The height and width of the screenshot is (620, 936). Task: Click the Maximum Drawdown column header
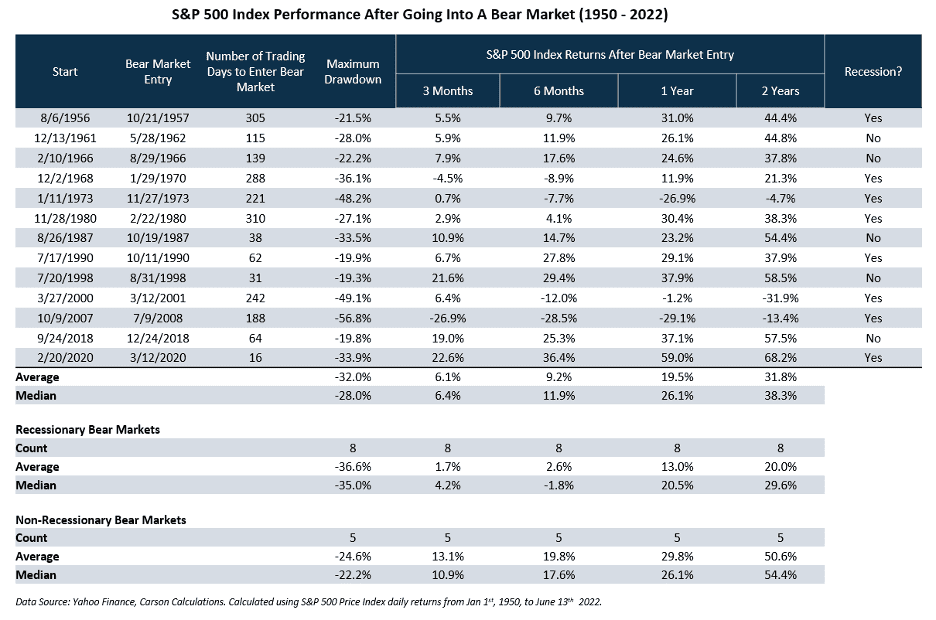(354, 71)
